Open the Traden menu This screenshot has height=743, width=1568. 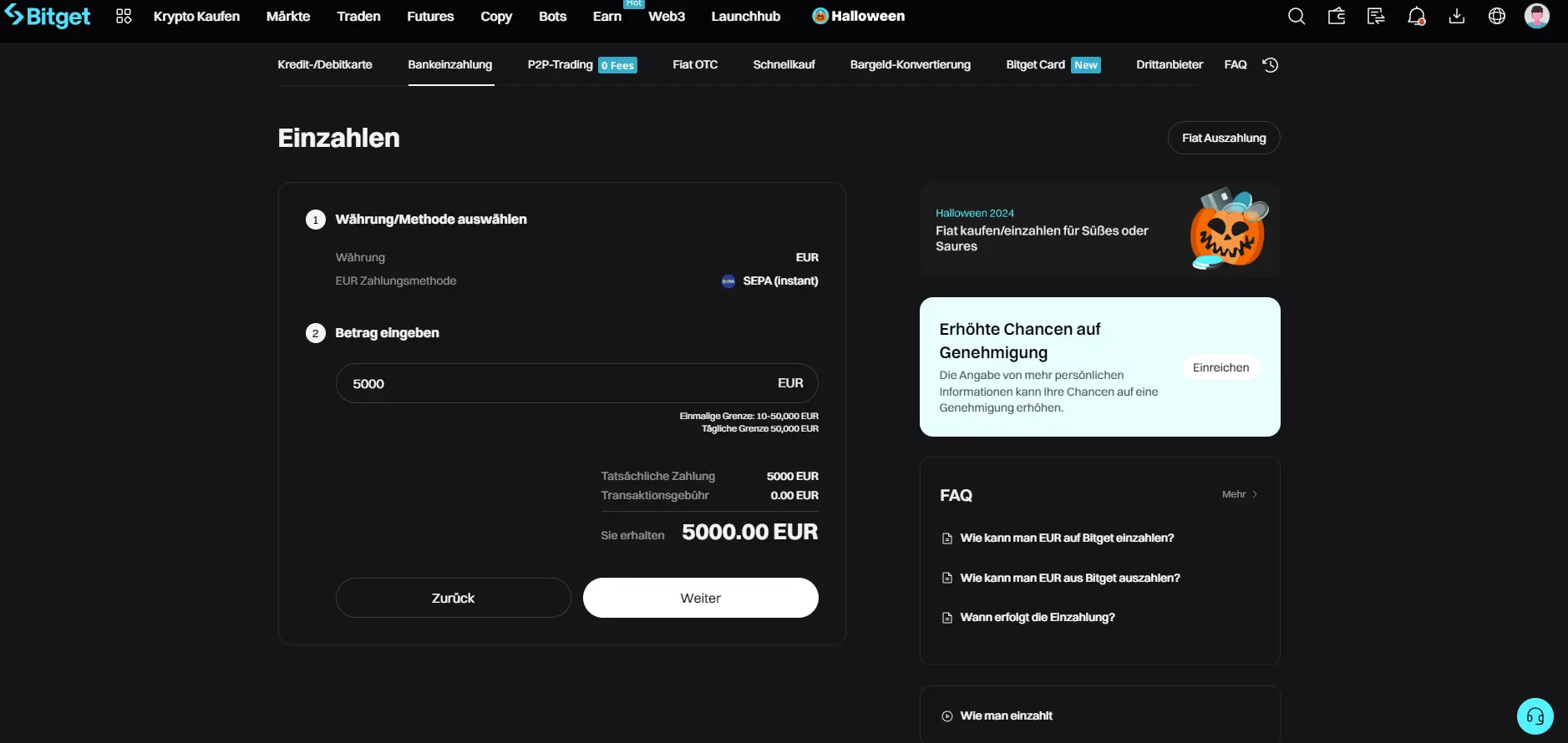point(358,16)
